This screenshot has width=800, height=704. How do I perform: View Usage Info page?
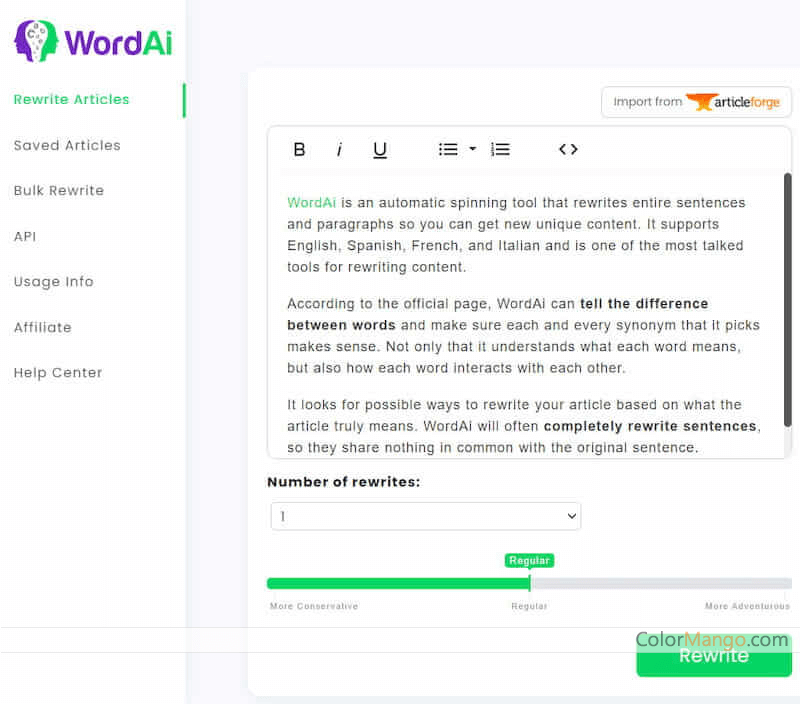[54, 282]
